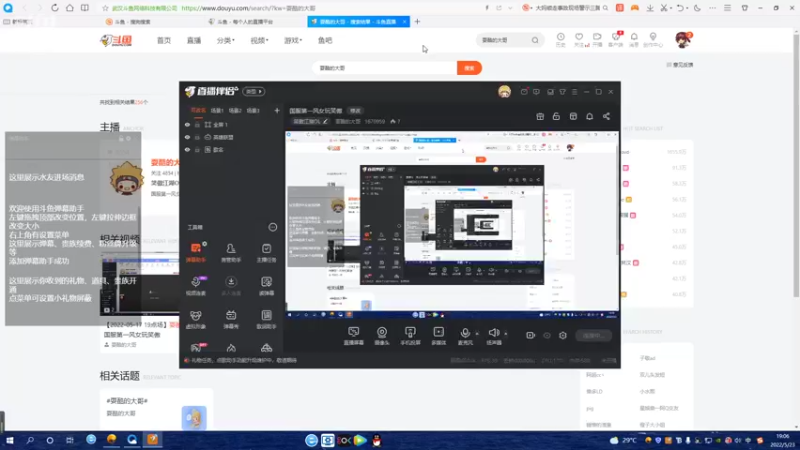Collapse the 工具箱 toolbox panel
Image resolution: width=800 pixels, height=450 pixels.
272,227
